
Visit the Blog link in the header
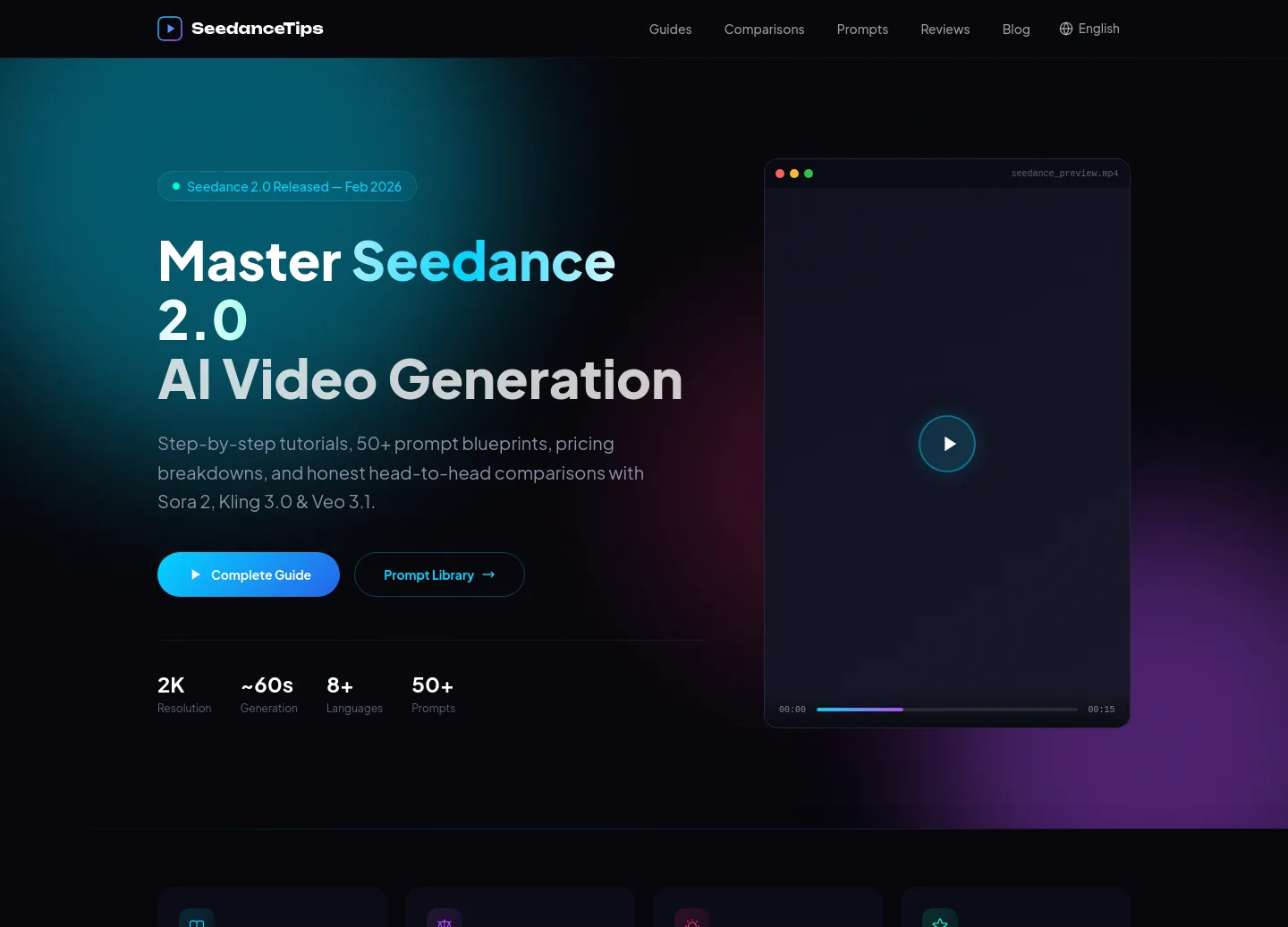pos(1016,30)
